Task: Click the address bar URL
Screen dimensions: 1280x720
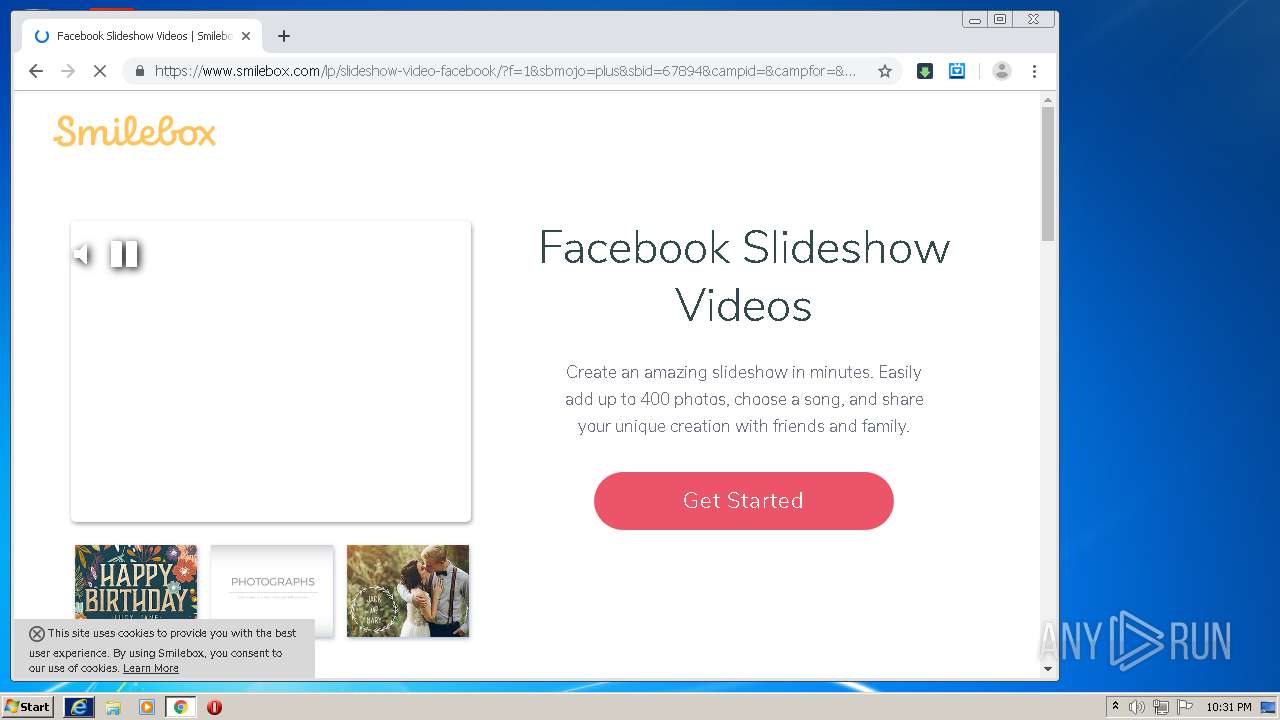Action: tap(505, 71)
